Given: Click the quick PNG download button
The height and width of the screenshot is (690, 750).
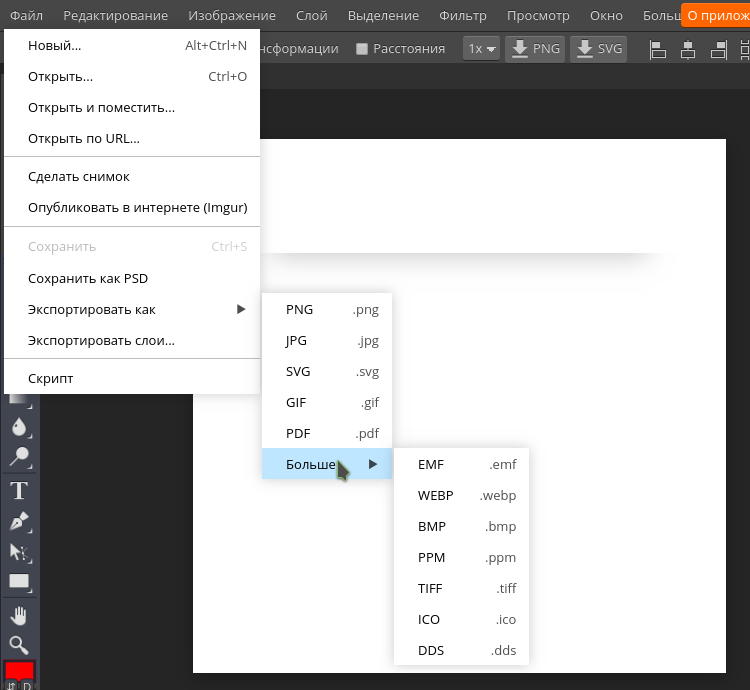Looking at the screenshot, I should pyautogui.click(x=535, y=49).
